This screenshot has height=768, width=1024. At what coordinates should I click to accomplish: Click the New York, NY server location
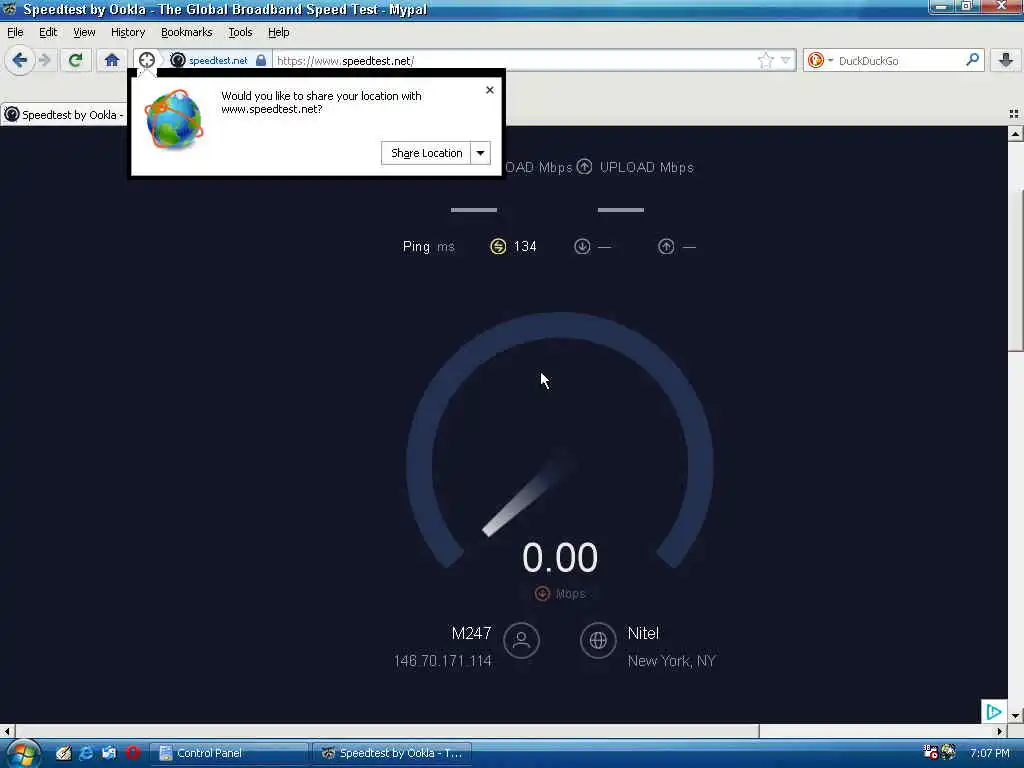[x=672, y=662]
